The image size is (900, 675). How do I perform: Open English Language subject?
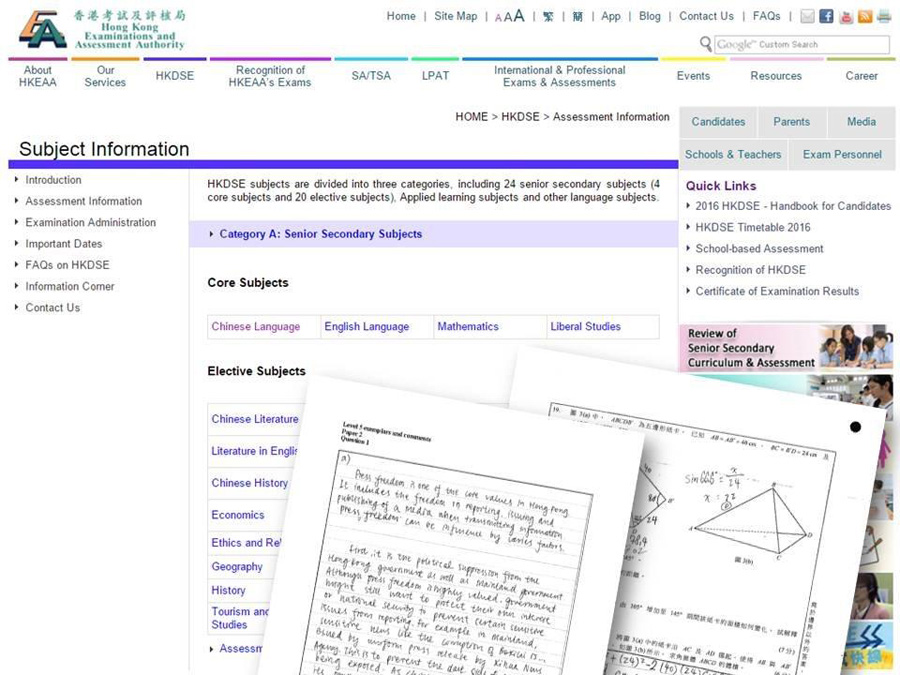(x=367, y=327)
